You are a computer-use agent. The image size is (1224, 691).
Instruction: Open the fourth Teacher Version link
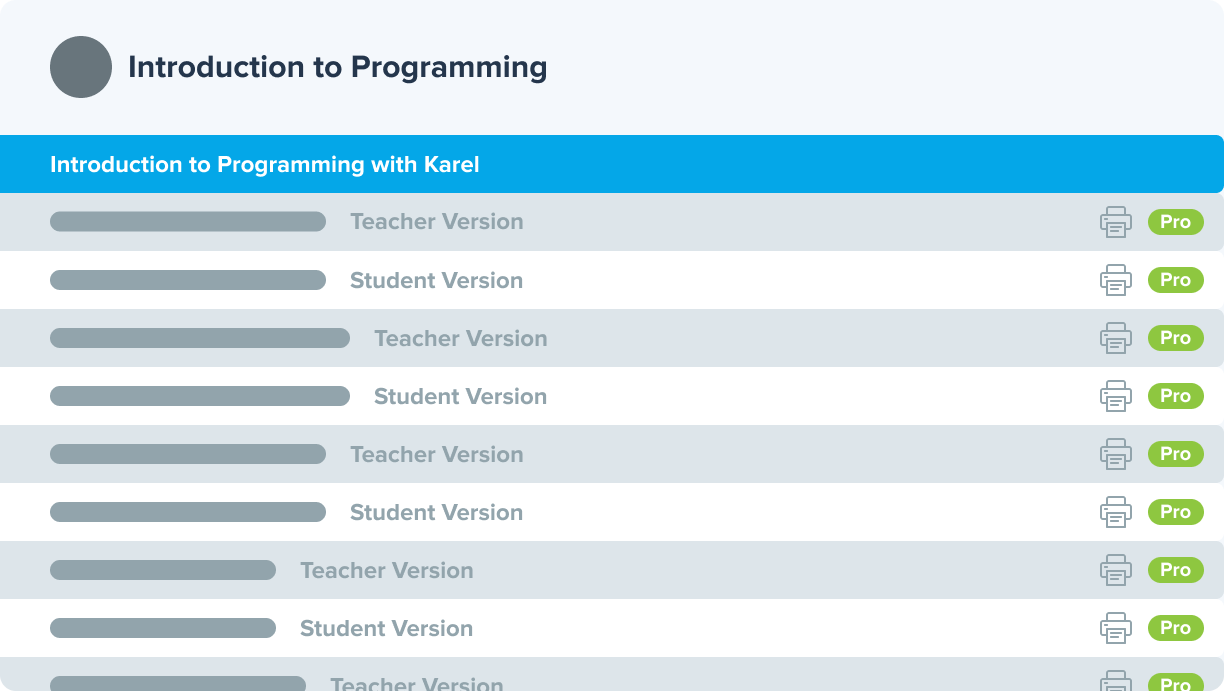386,570
